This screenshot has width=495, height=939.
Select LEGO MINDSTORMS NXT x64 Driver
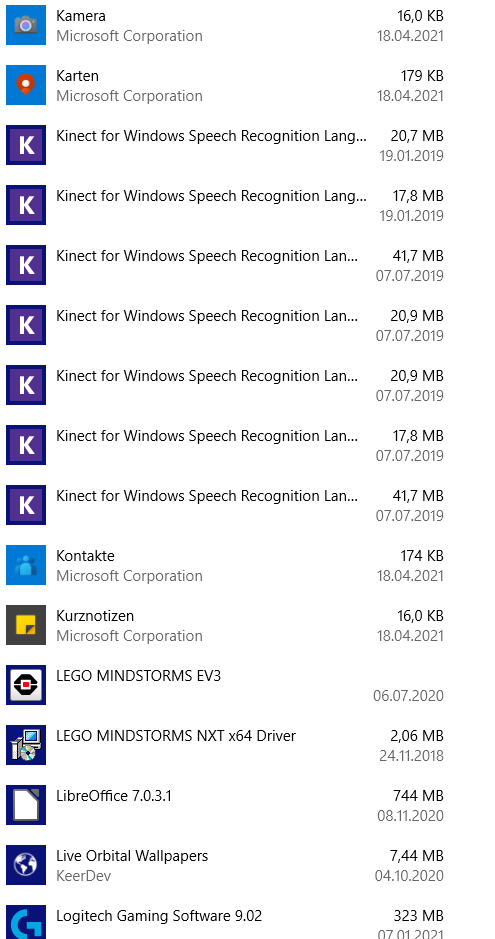point(225,745)
